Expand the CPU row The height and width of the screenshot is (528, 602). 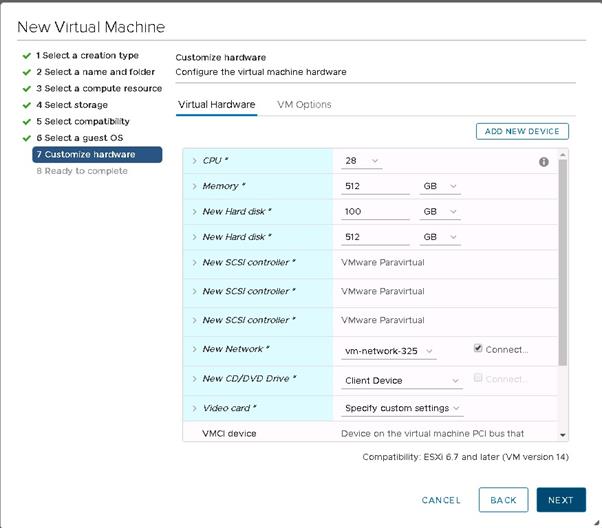[194, 161]
